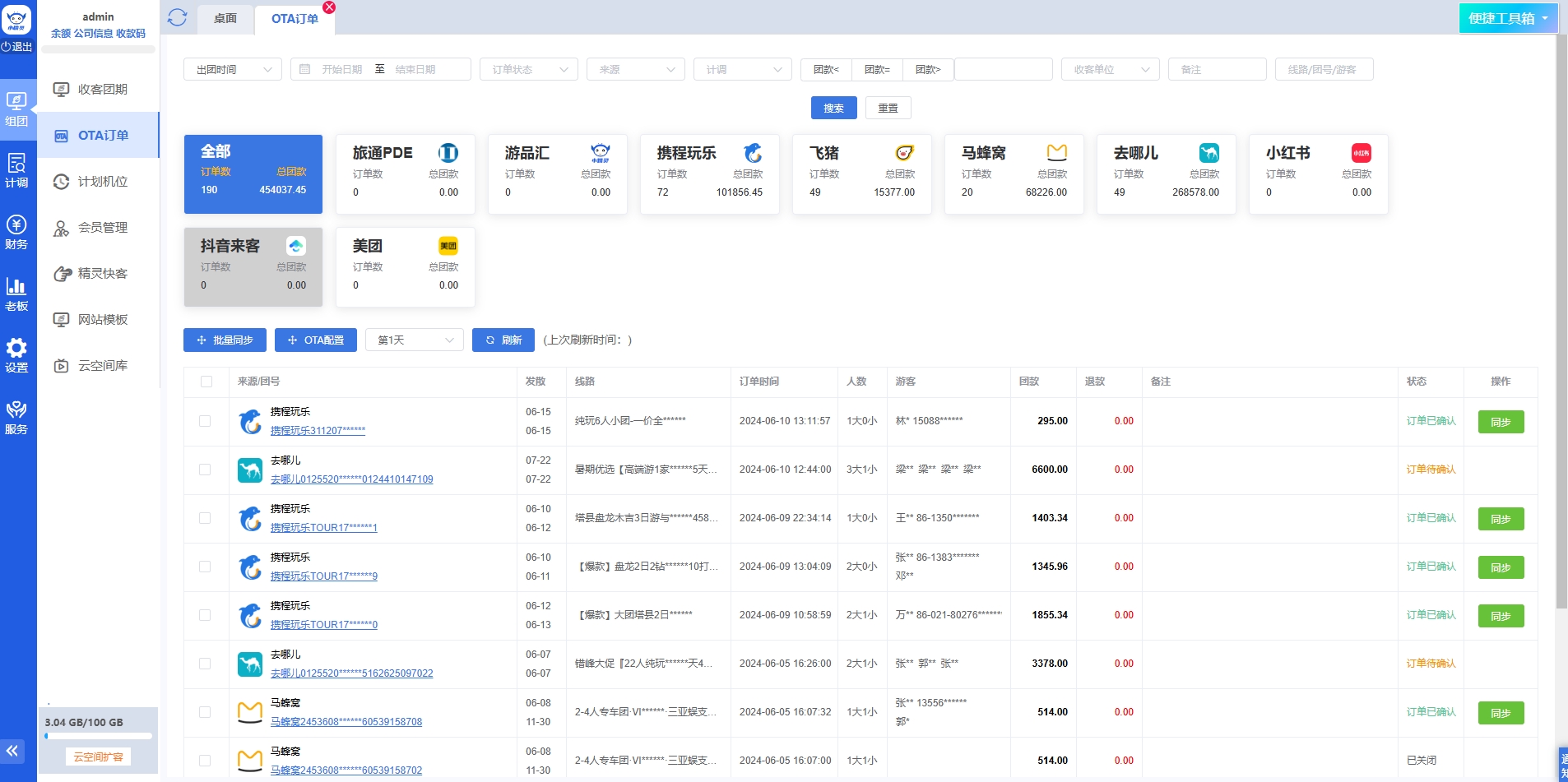Open 云空间库 in the side menu

pos(99,365)
